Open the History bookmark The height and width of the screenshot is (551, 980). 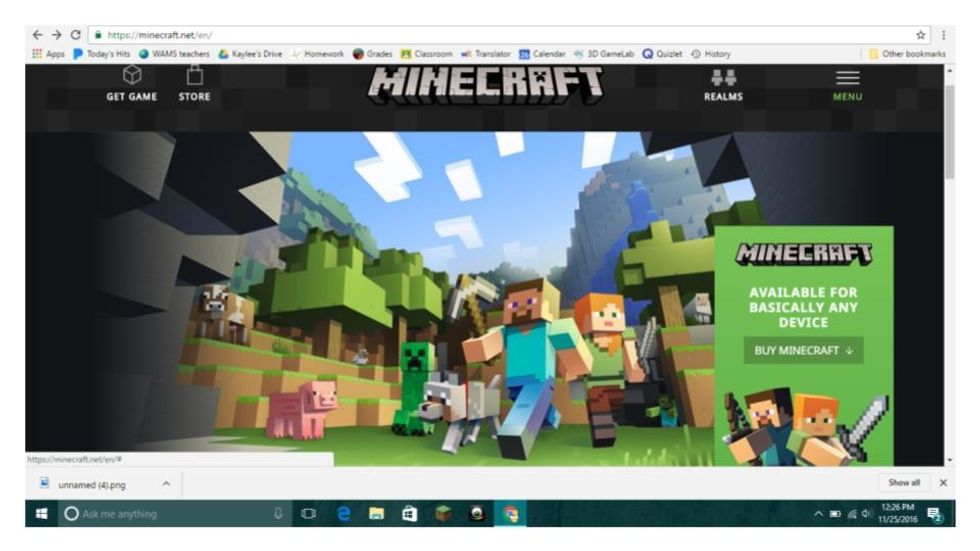[711, 54]
